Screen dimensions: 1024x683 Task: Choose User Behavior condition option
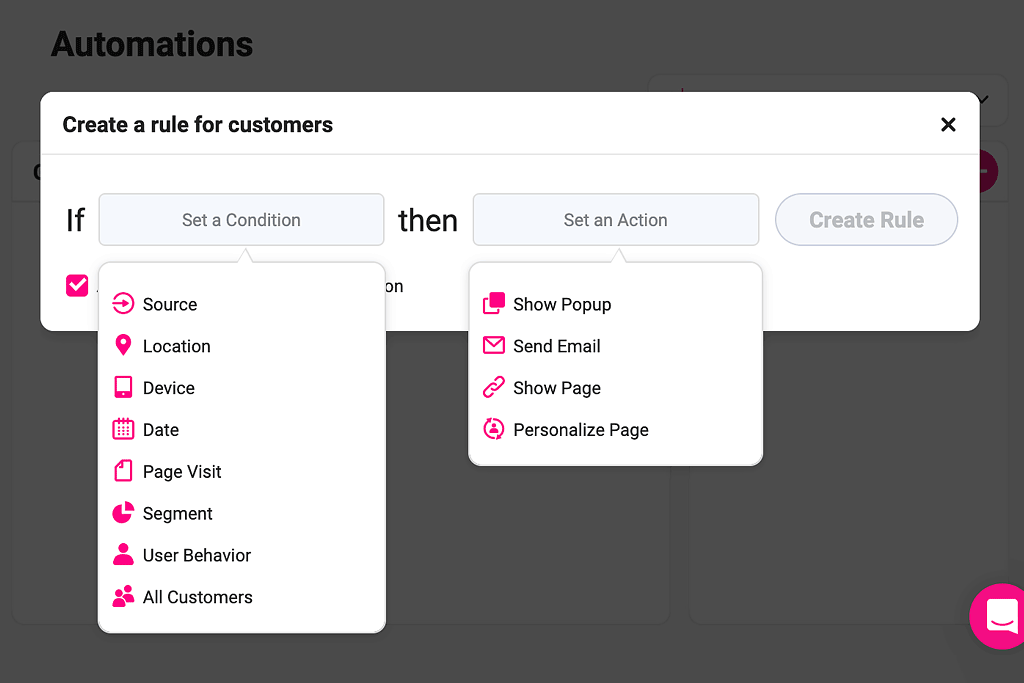[197, 556]
